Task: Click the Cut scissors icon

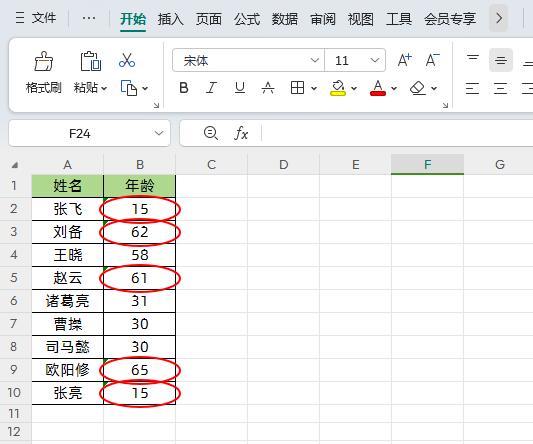Action: coord(127,60)
